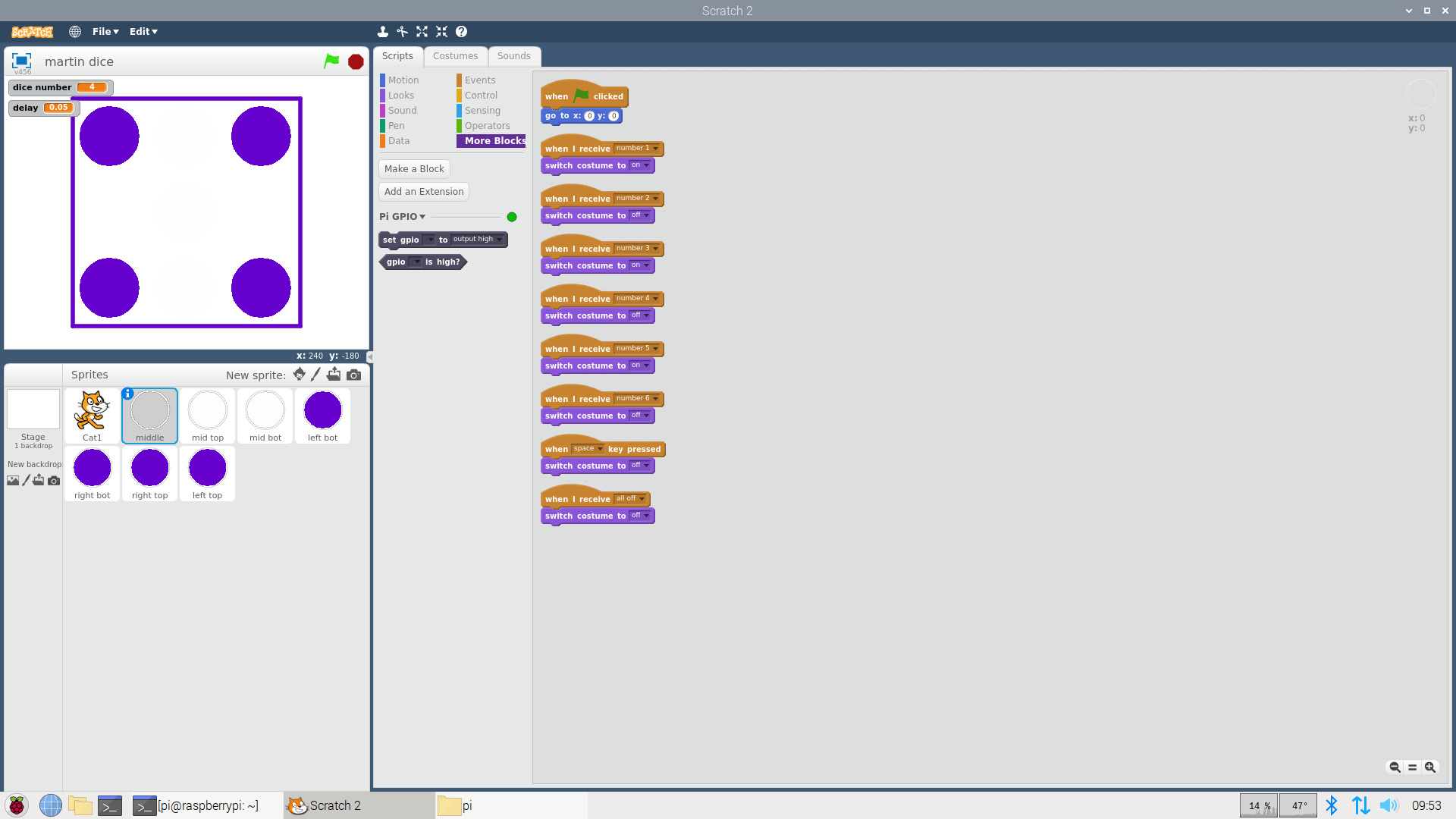Image resolution: width=1456 pixels, height=819 pixels.
Task: Open the info badge on the middle sprite
Action: coord(127,394)
